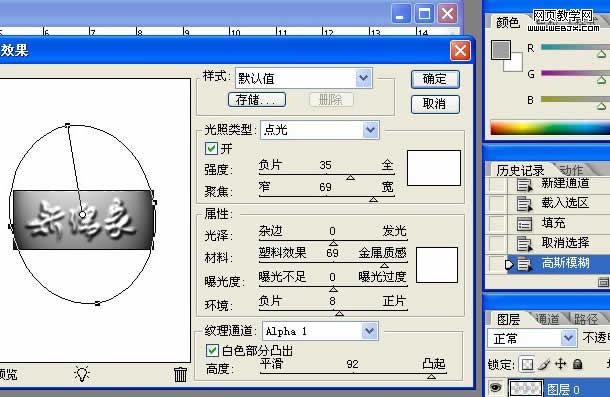Open the 纹理通道 texture channel dropdown
This screenshot has width=610, height=397.
click(x=369, y=331)
